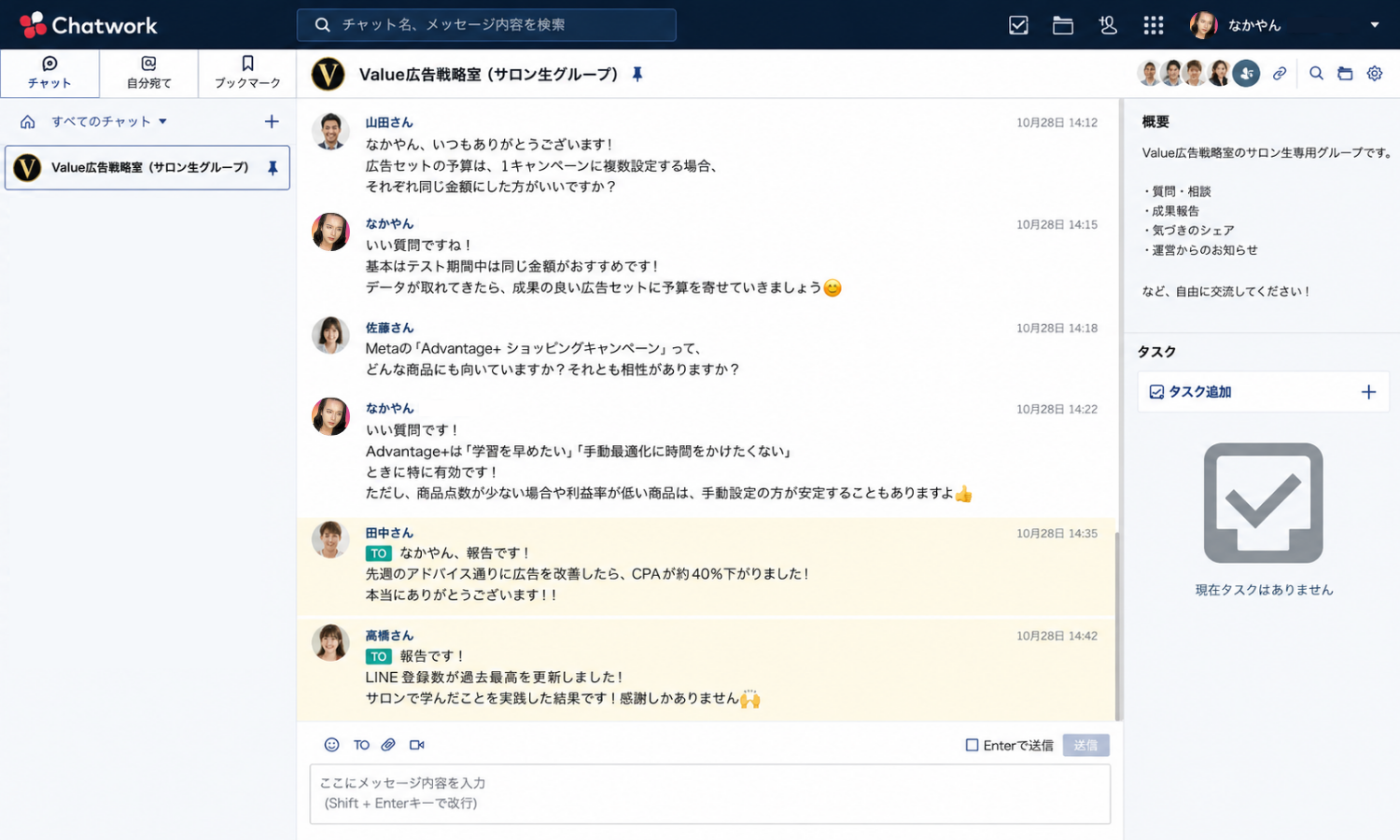Click the chat search input field
Viewport: 1400px width, 840px height.
pos(486,25)
